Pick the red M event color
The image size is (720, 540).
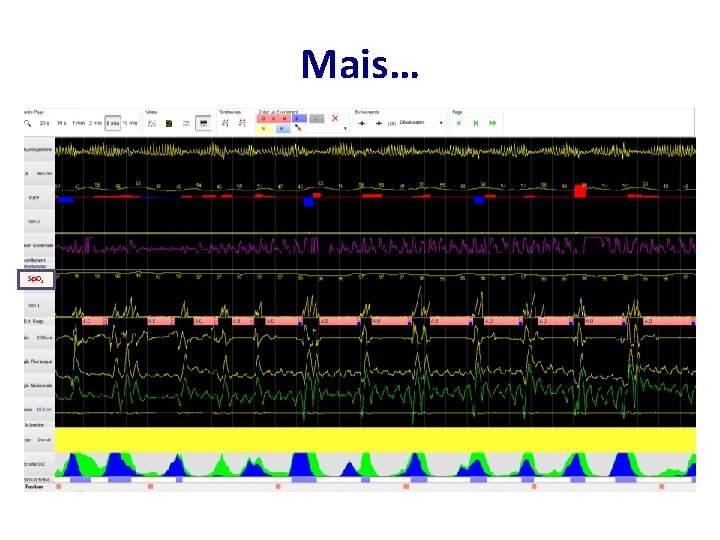(285, 118)
